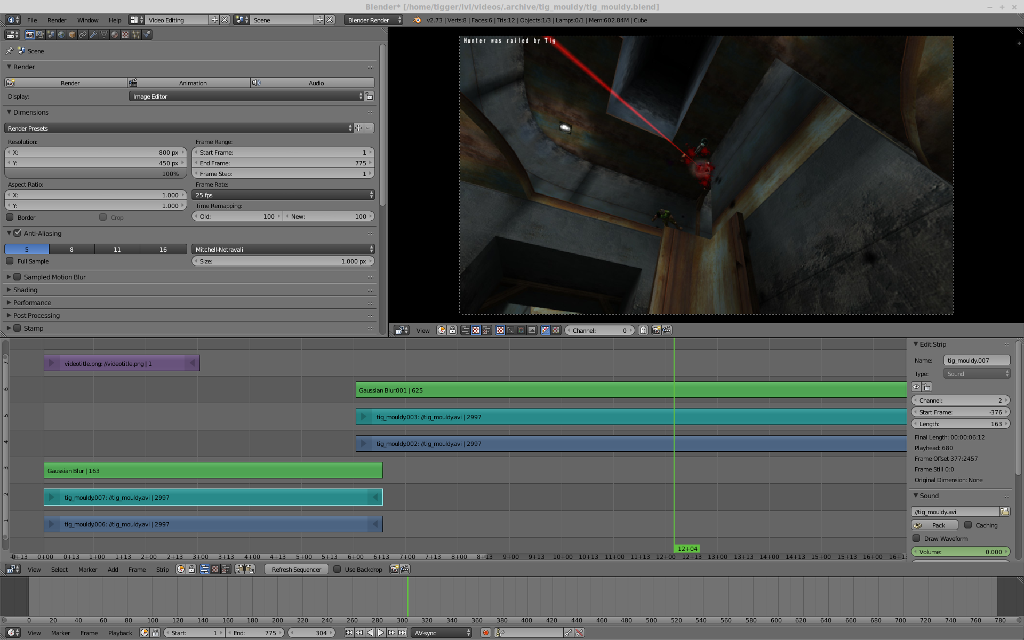Open the World properties tab icon
Screen dimensions: 1024x640
[x=61, y=35]
